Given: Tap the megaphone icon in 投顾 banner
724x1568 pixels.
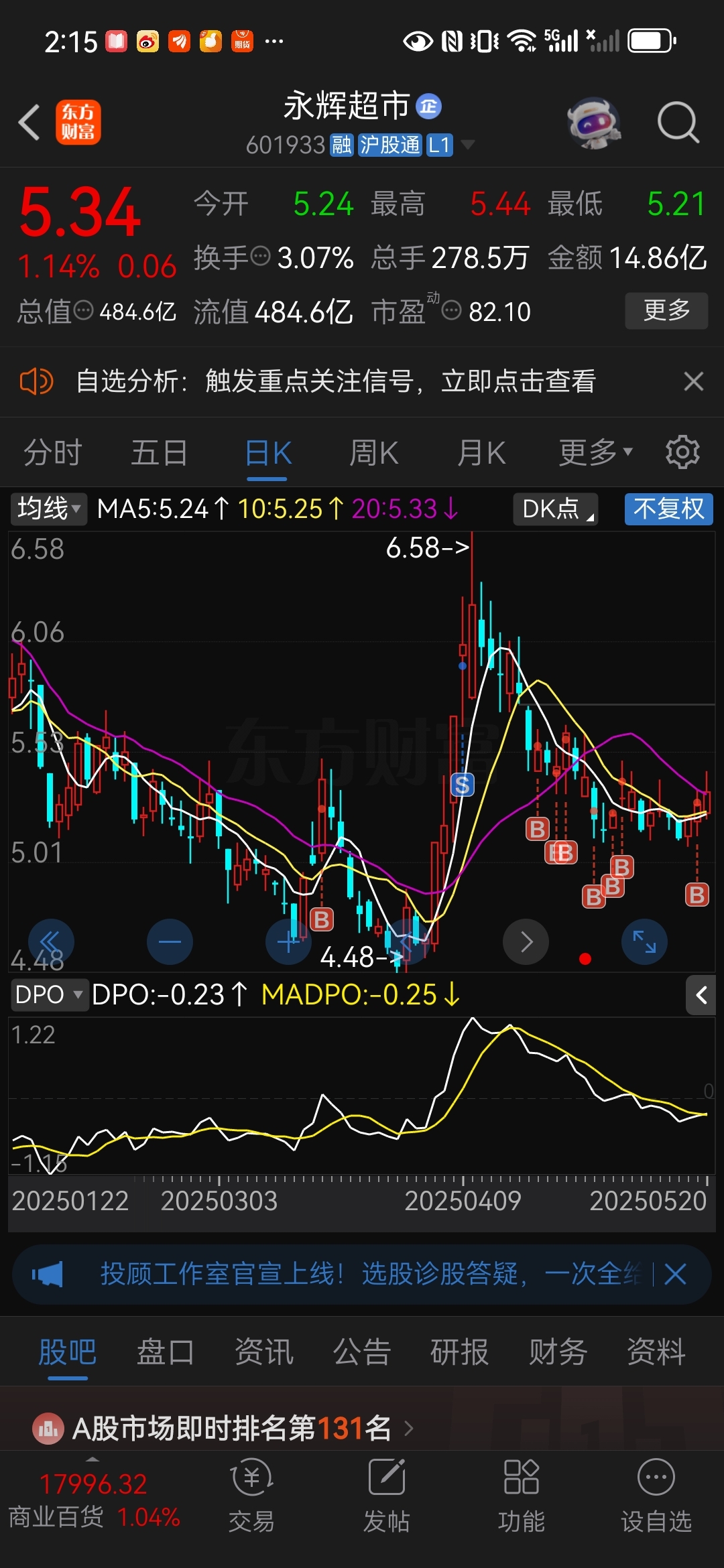Looking at the screenshot, I should (48, 1274).
